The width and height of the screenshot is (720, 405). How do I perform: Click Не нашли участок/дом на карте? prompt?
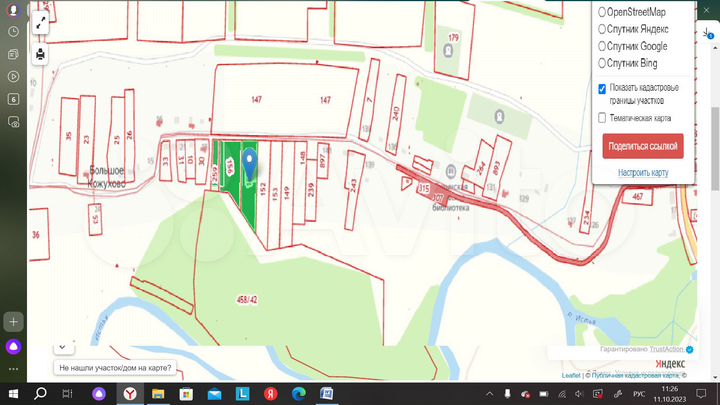[115, 368]
